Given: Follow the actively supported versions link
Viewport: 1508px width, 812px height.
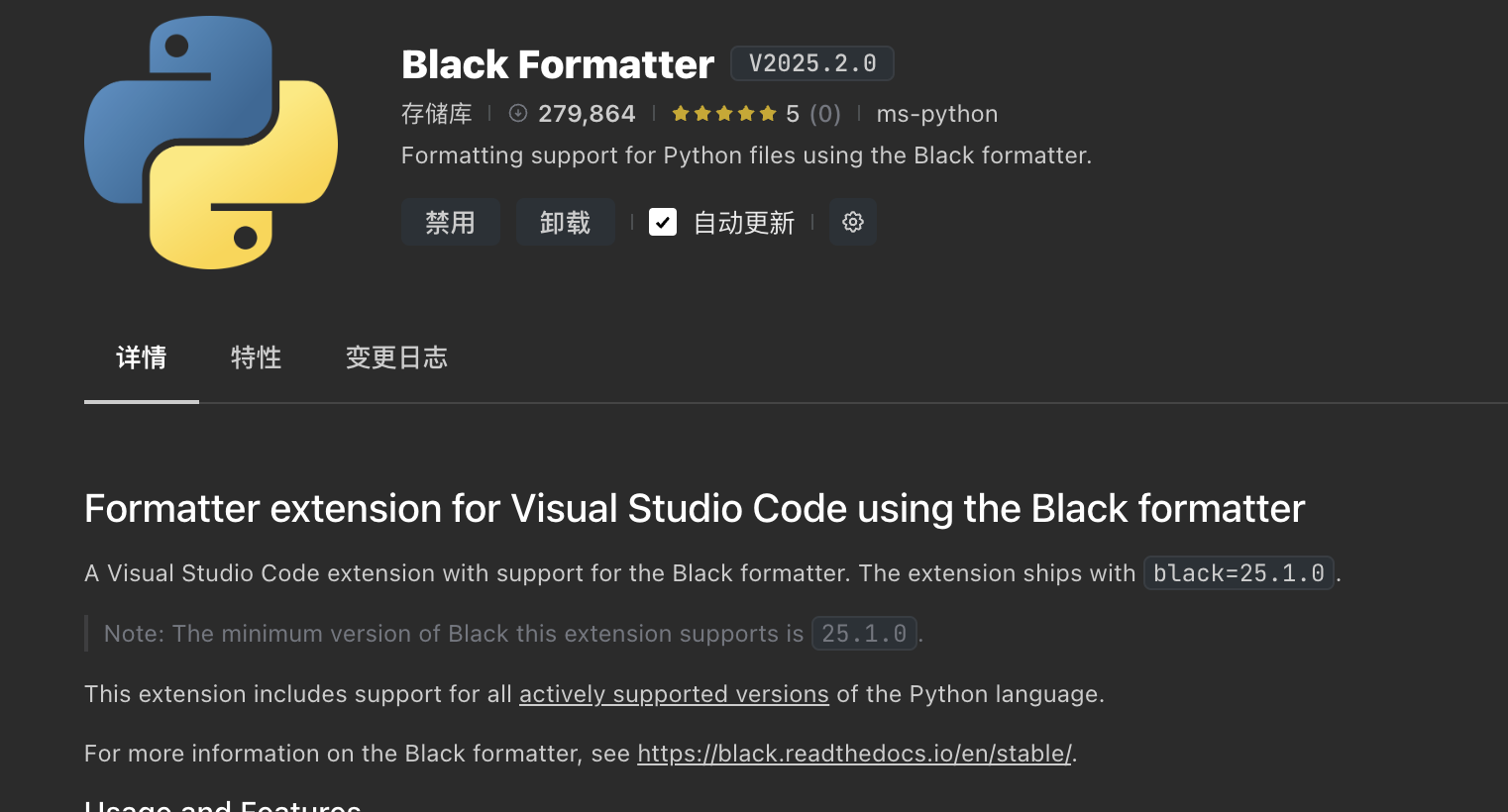Looking at the screenshot, I should (x=674, y=694).
